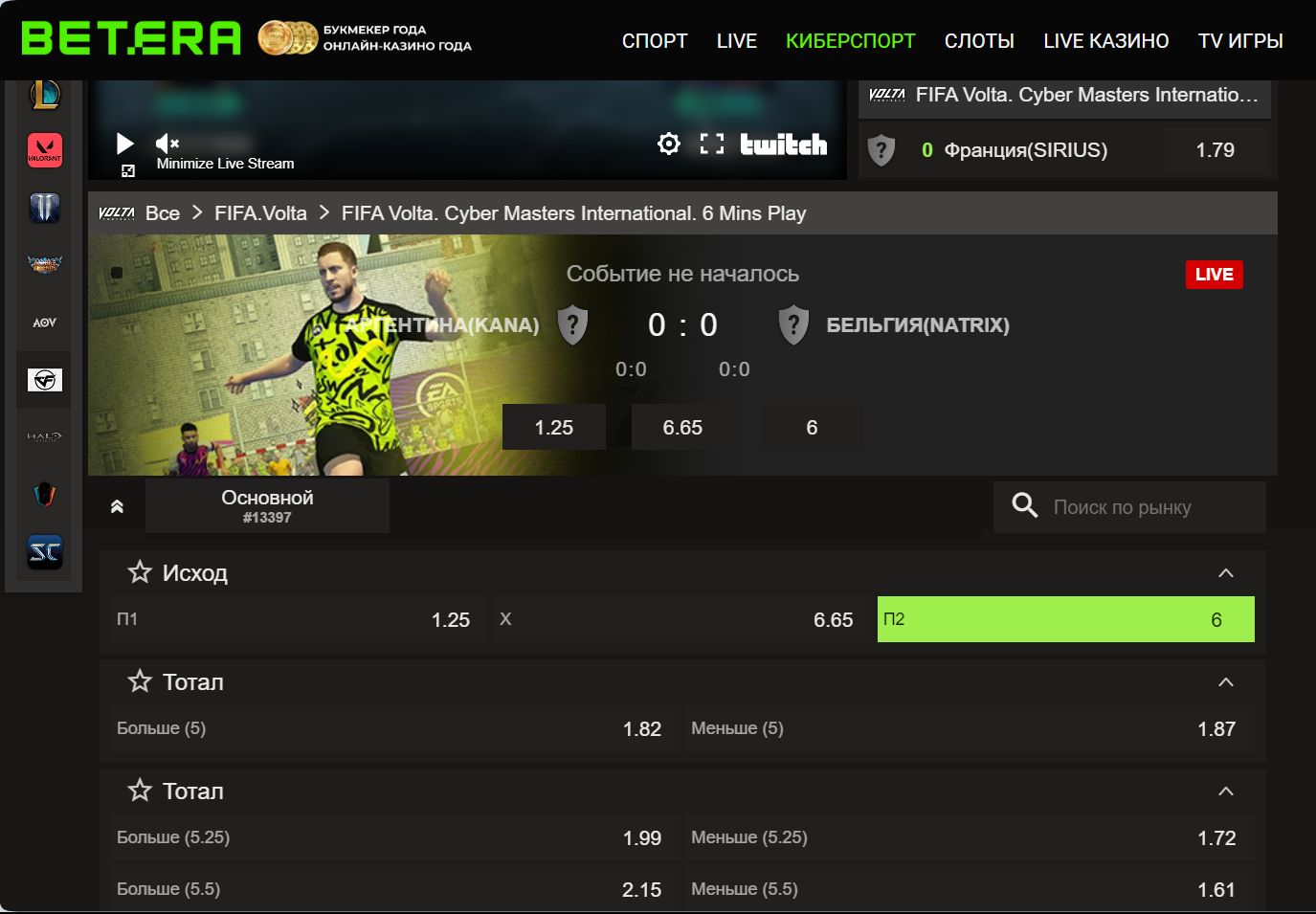Click the Volta logo beside Cyber Masters heading
The image size is (1316, 914).
click(x=887, y=95)
